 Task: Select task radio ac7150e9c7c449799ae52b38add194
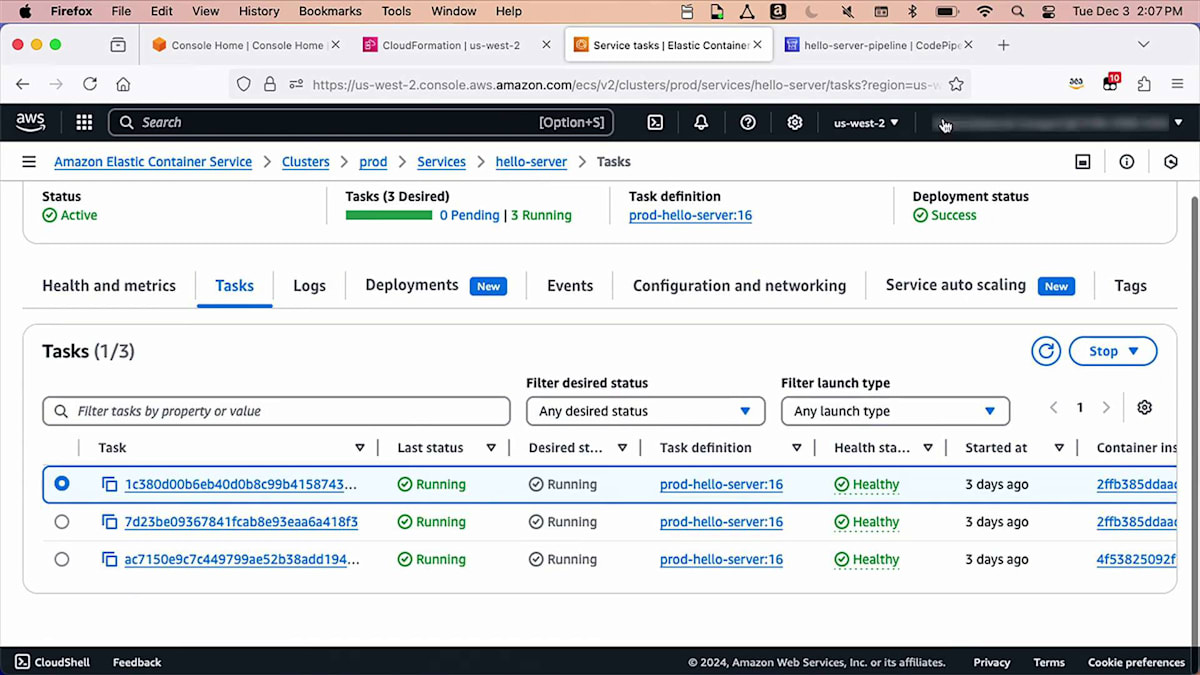(x=62, y=559)
